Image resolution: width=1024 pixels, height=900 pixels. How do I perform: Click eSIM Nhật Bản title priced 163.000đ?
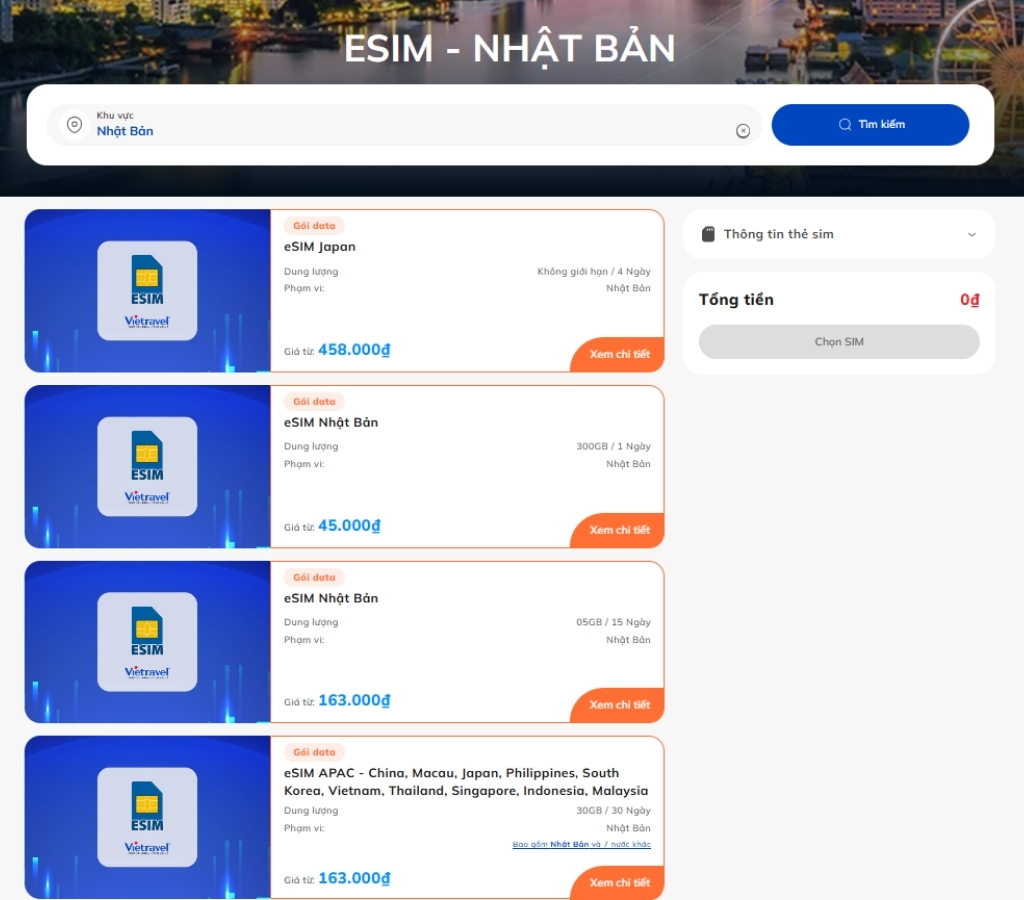coord(330,598)
